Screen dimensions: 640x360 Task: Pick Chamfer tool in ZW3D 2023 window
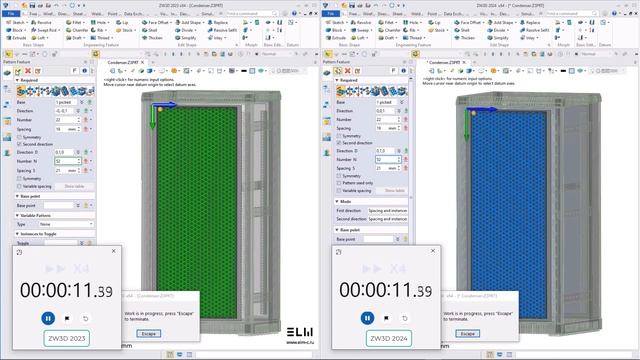click(x=77, y=30)
